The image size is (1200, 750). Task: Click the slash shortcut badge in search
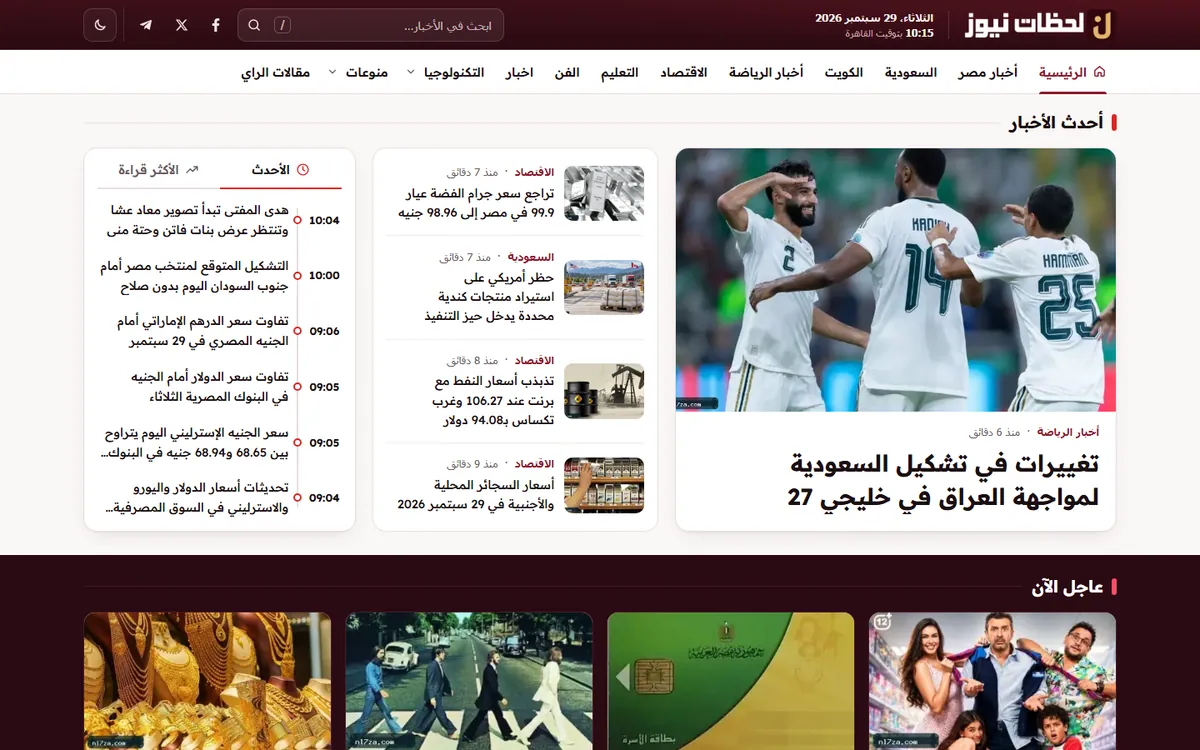coord(282,25)
